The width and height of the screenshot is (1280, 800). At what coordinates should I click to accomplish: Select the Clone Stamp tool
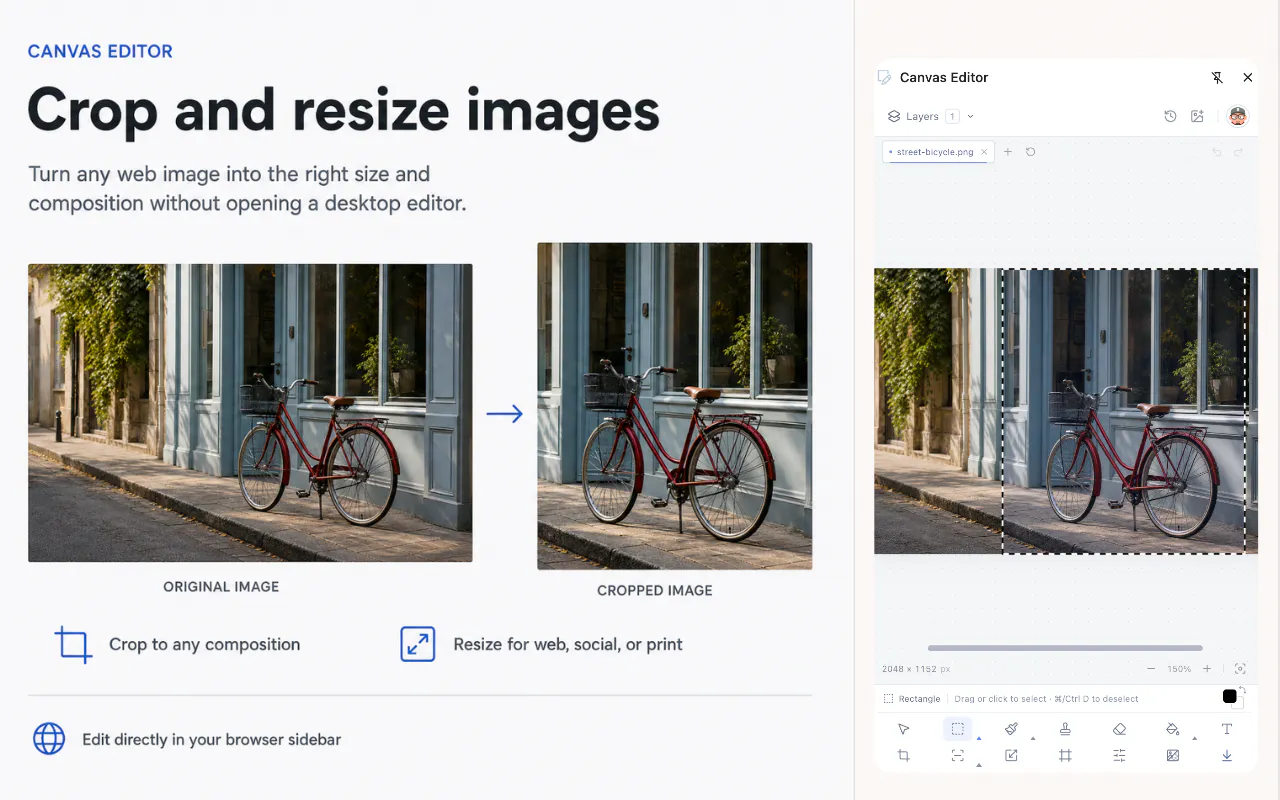pos(1065,729)
